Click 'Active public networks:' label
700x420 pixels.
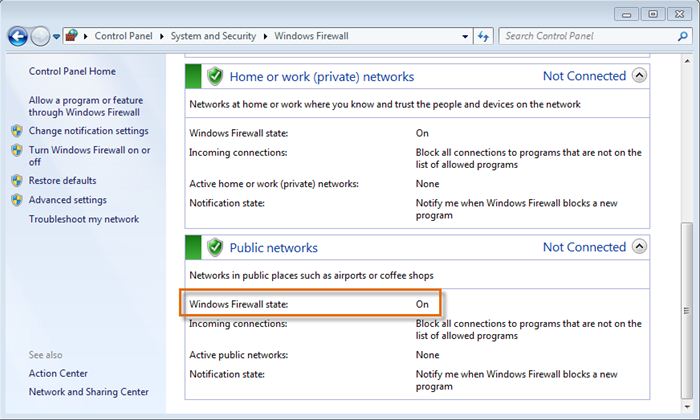tap(238, 355)
